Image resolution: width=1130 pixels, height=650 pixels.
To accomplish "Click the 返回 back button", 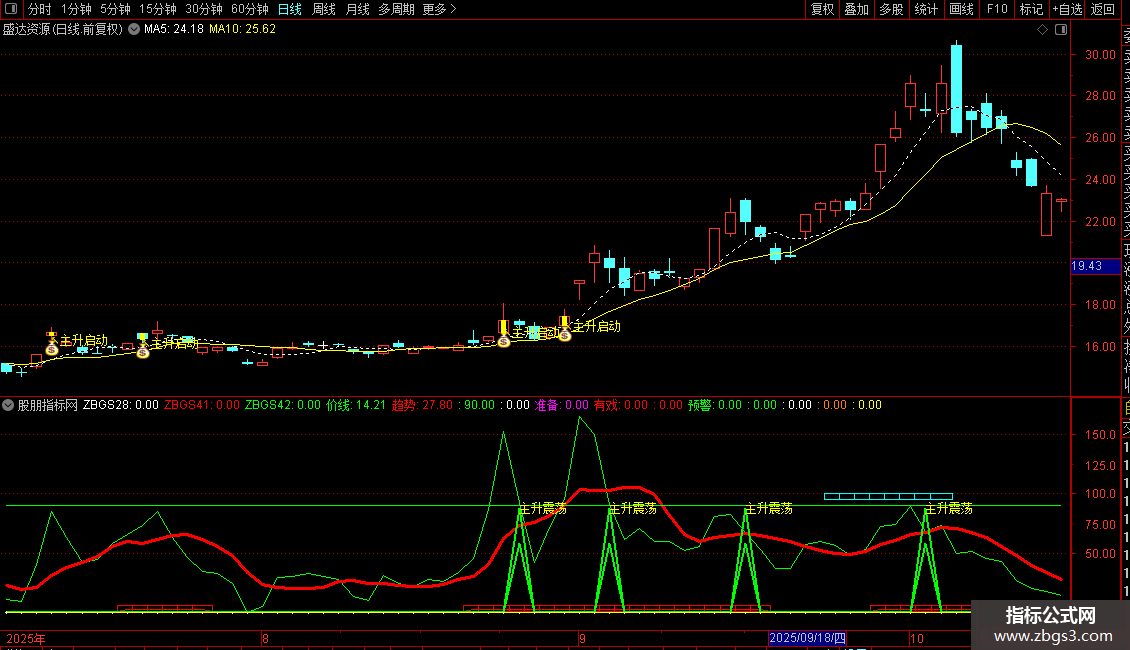I will pos(1103,9).
